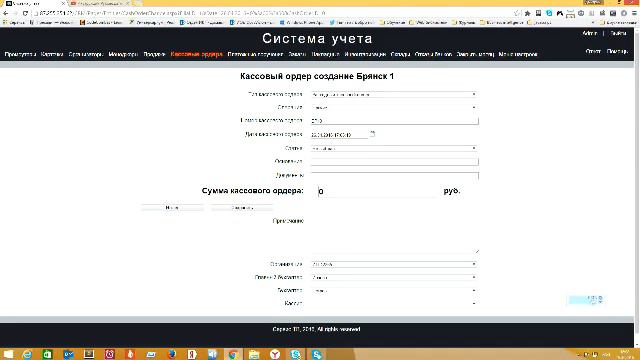Open the Windows Start button
Screen dimensions: 640x360
pyautogui.click(x=8, y=354)
